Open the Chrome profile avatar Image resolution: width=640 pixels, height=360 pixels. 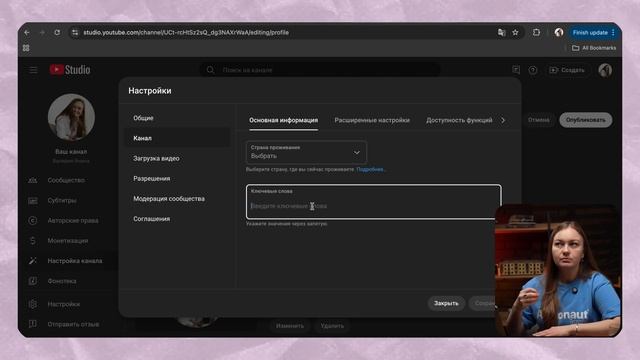[559, 32]
